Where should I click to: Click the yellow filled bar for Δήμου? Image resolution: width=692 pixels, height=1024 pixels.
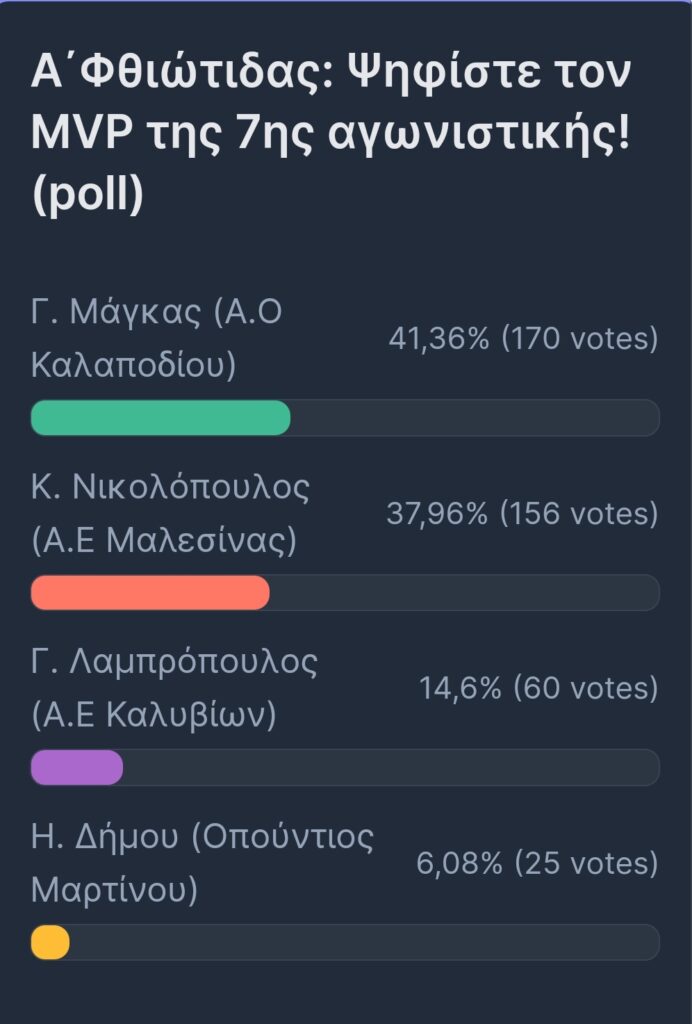[x=50, y=942]
